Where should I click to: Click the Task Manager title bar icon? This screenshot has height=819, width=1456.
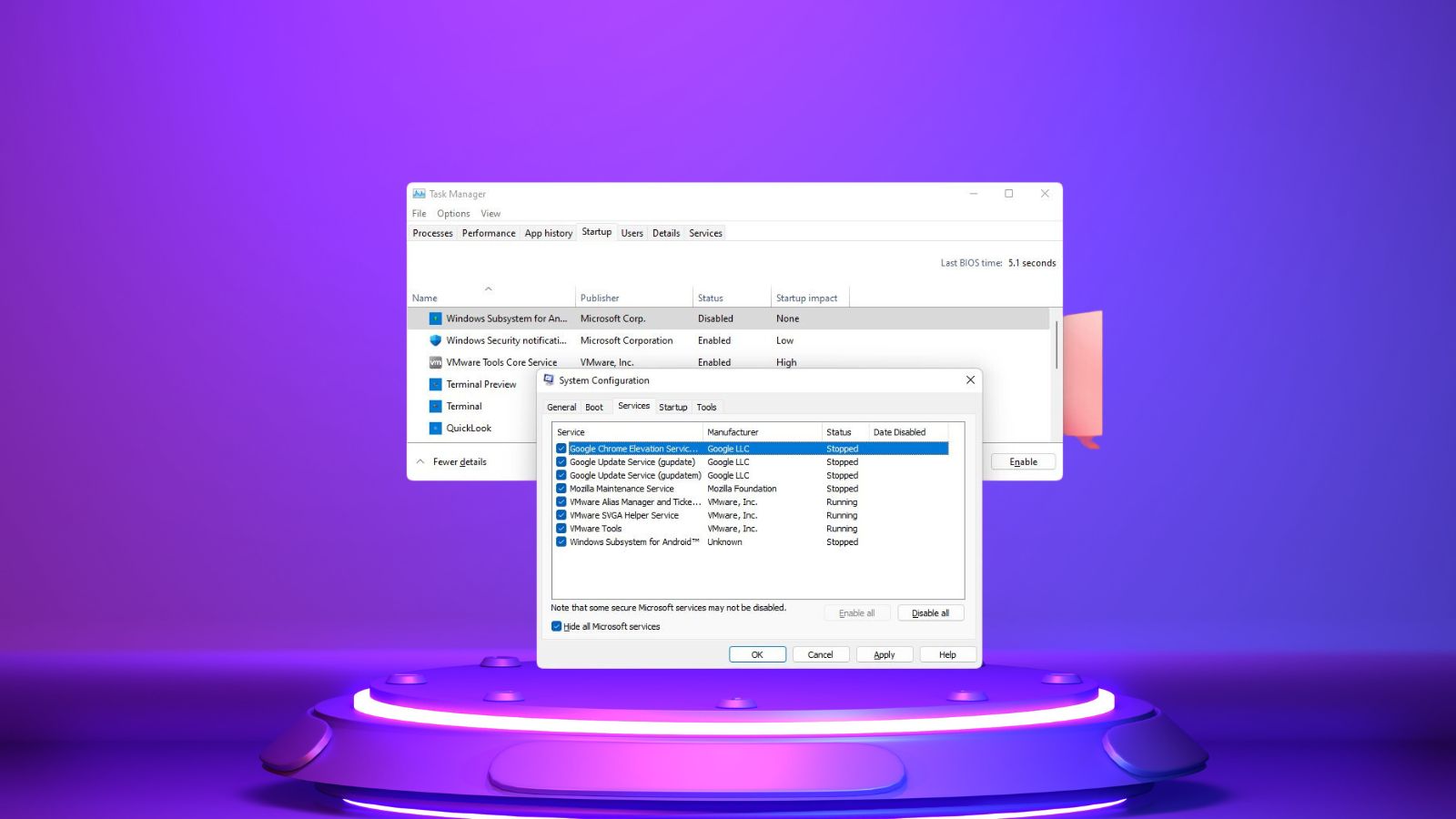click(419, 194)
